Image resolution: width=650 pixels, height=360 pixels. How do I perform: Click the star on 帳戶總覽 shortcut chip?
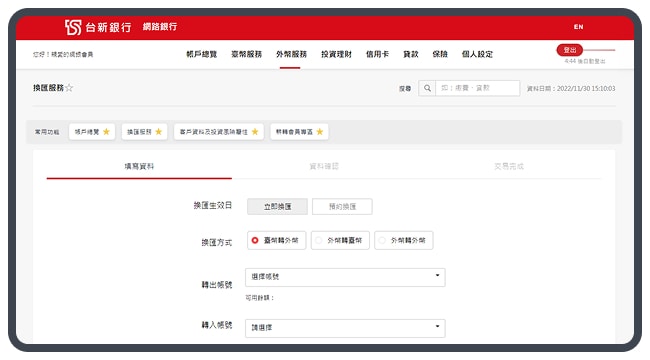(106, 132)
